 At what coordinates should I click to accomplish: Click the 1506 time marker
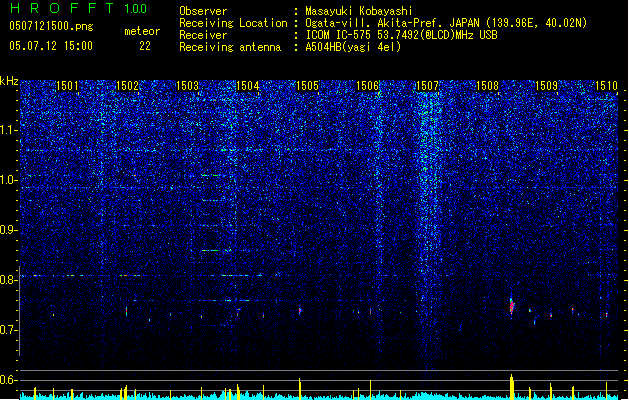(x=367, y=86)
